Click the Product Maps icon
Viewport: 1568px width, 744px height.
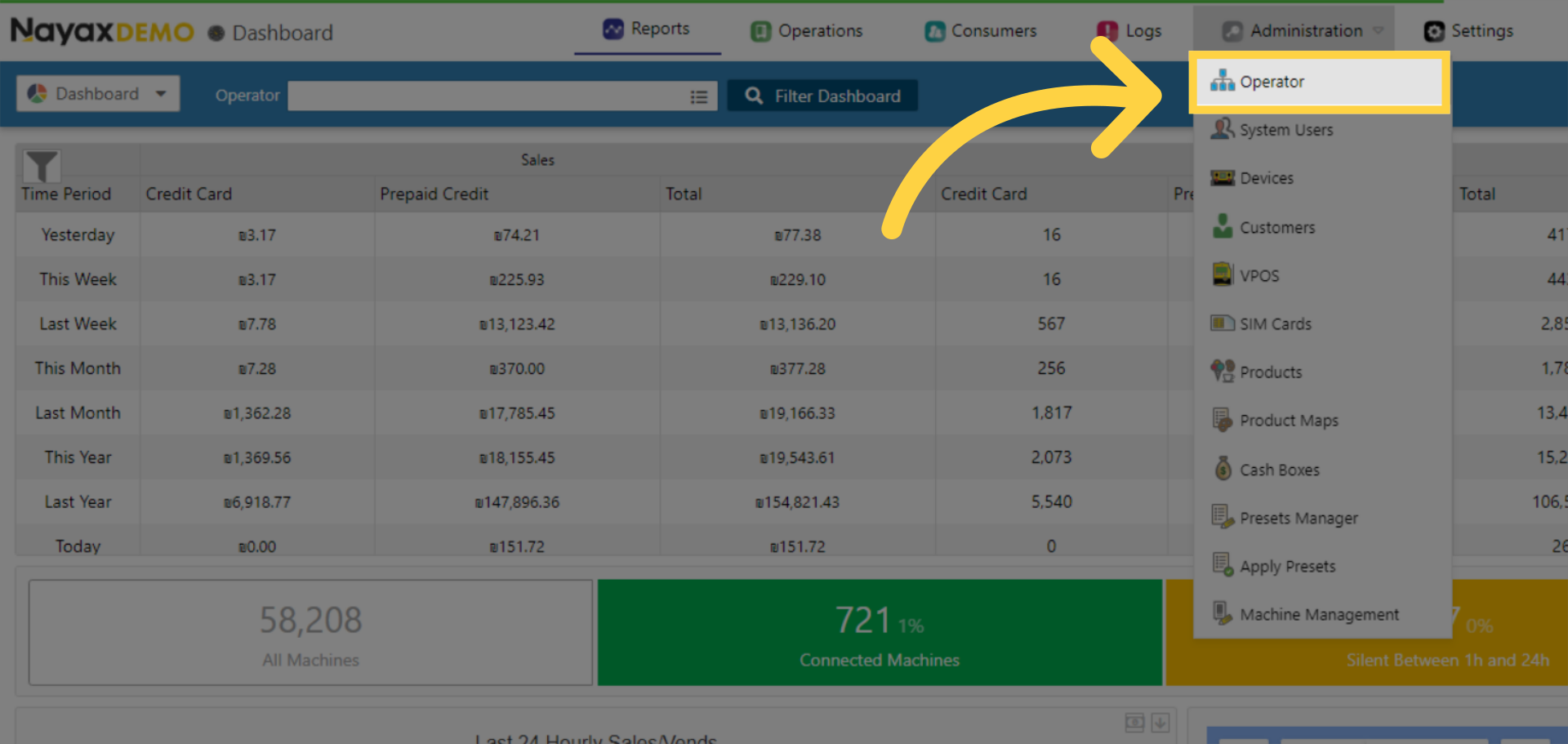1223,420
